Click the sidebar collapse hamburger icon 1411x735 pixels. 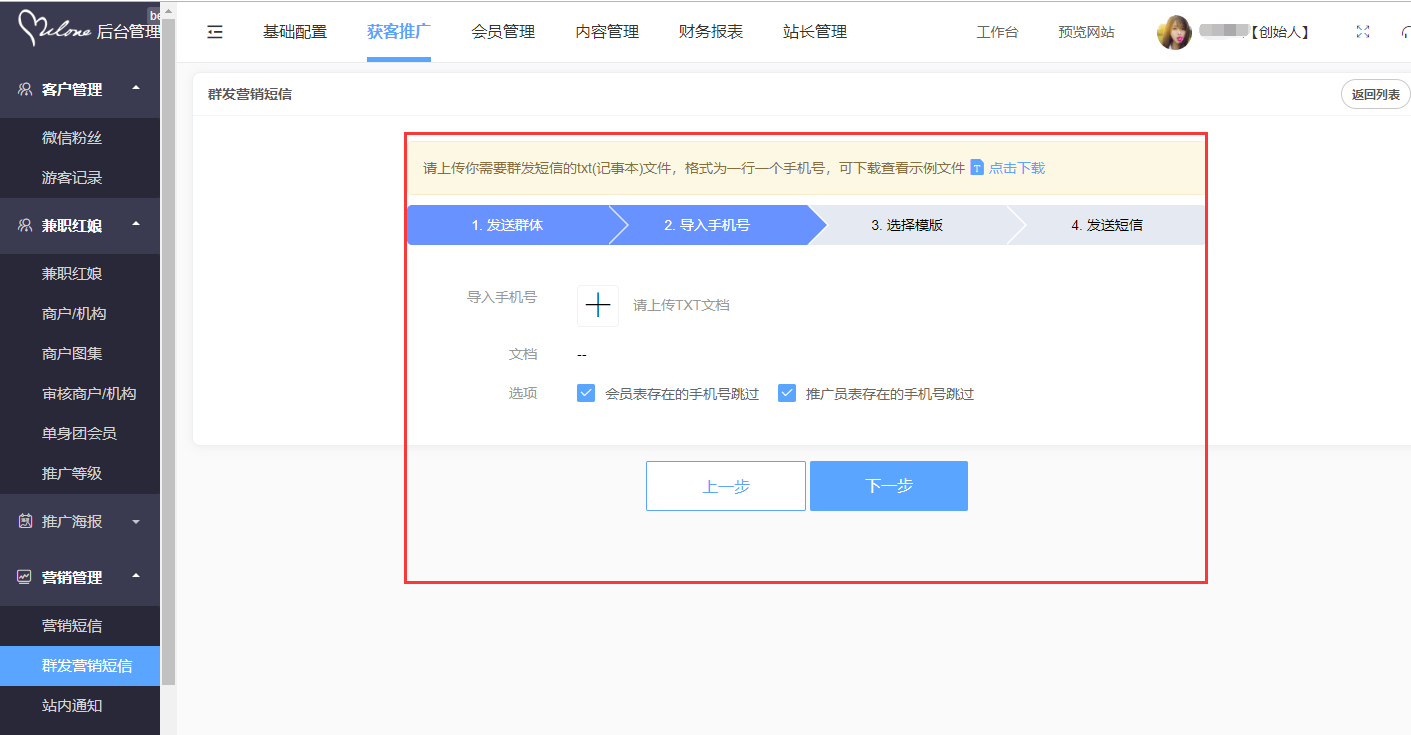(215, 32)
